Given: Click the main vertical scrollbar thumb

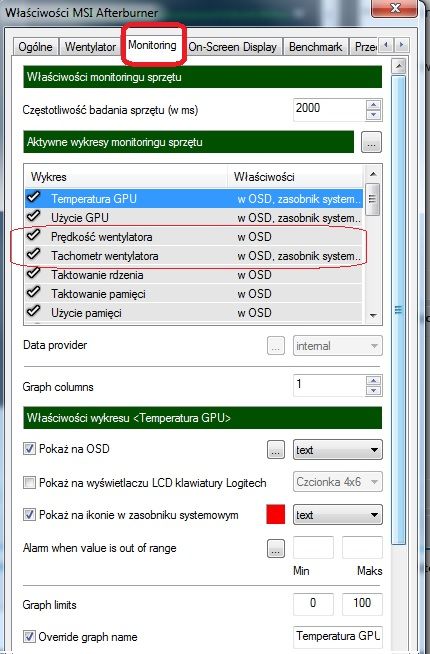Looking at the screenshot, I should point(399,309).
